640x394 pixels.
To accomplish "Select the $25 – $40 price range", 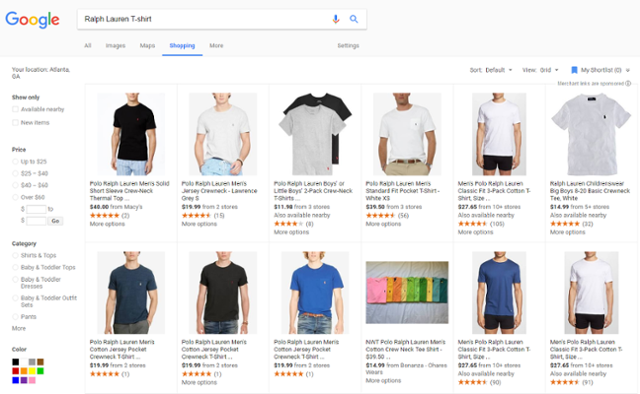I will (x=16, y=174).
